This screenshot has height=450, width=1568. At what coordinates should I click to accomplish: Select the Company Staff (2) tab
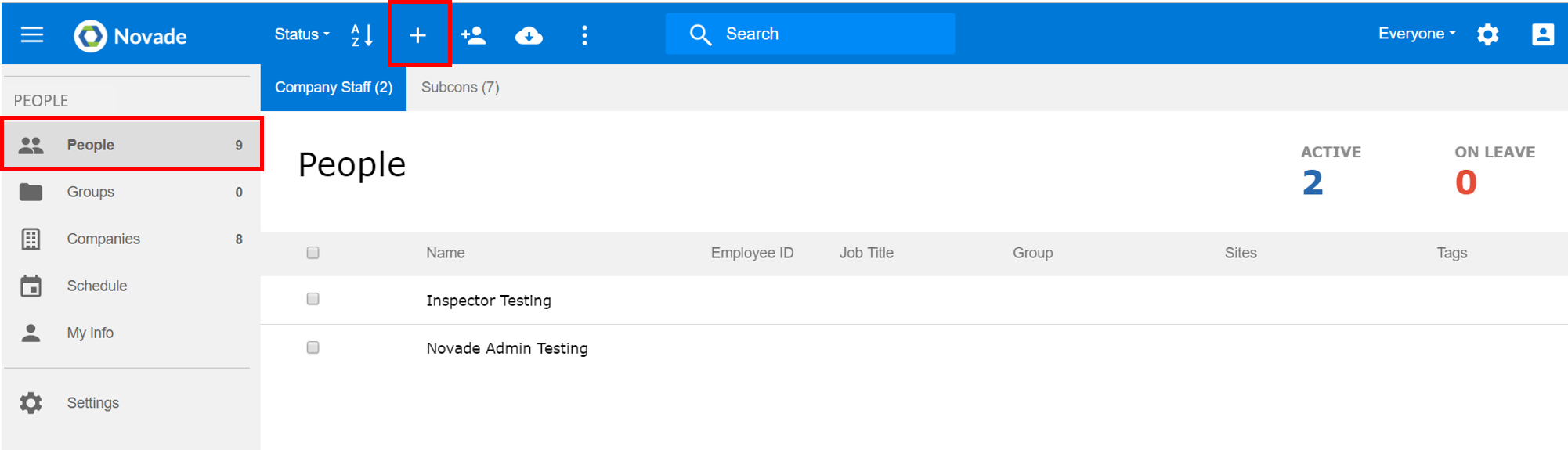334,87
